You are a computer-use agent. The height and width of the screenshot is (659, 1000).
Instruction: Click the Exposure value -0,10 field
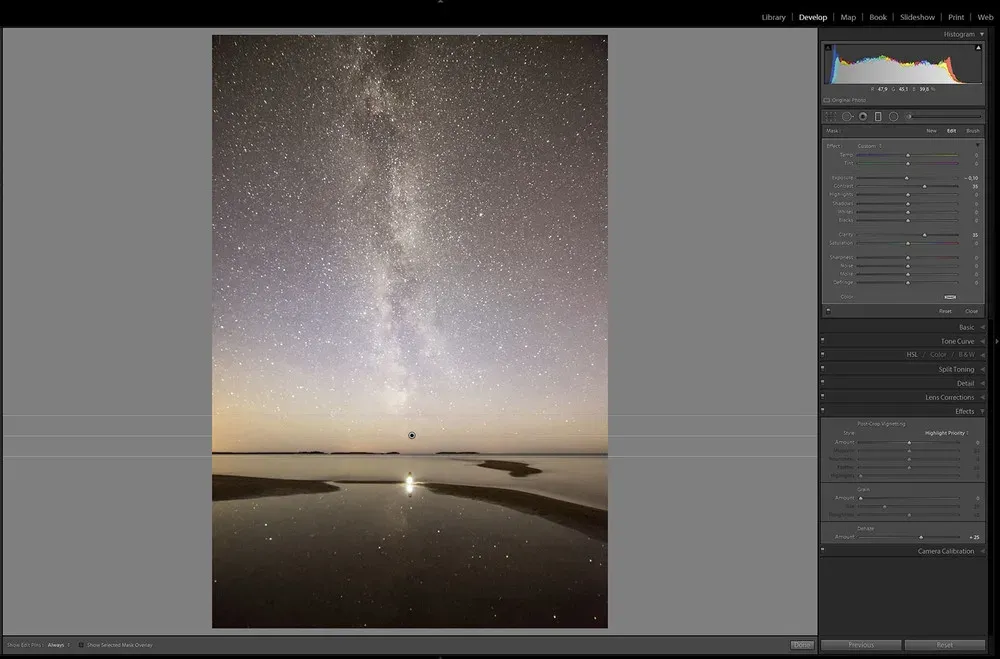[x=971, y=178]
